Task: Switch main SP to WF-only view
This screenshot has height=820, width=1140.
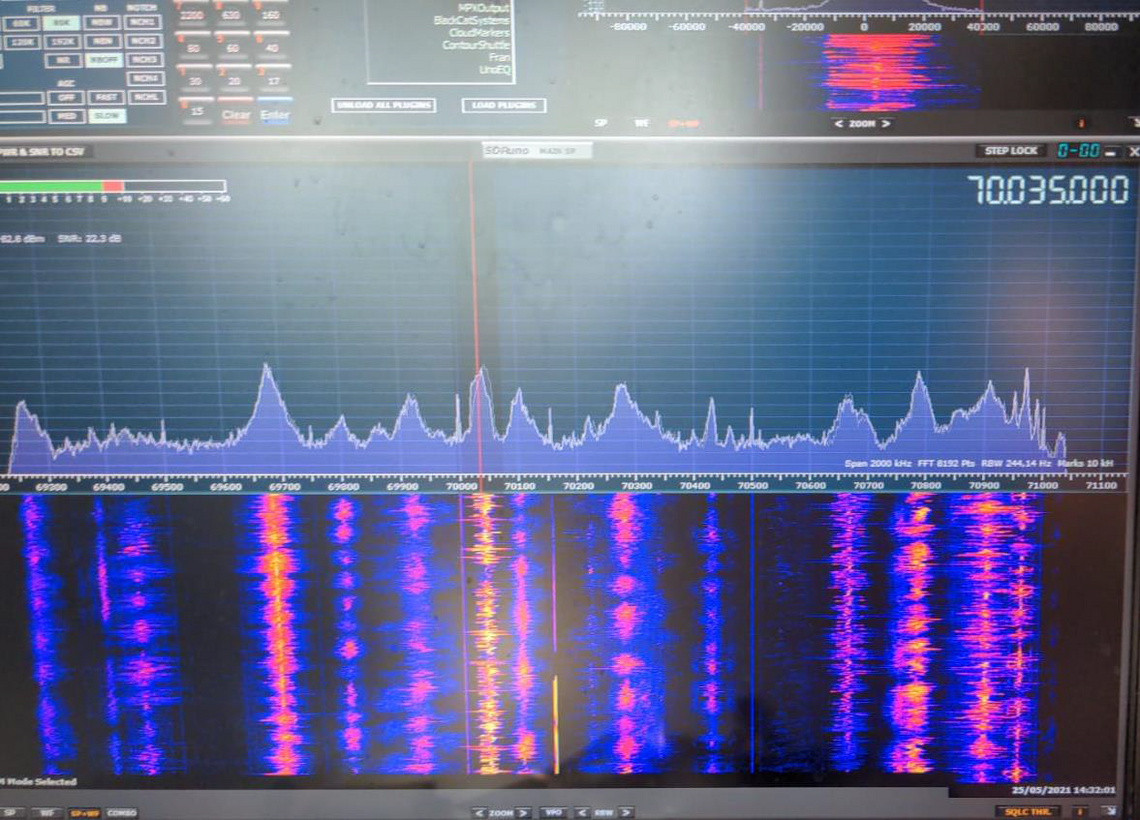Action: coord(47,813)
